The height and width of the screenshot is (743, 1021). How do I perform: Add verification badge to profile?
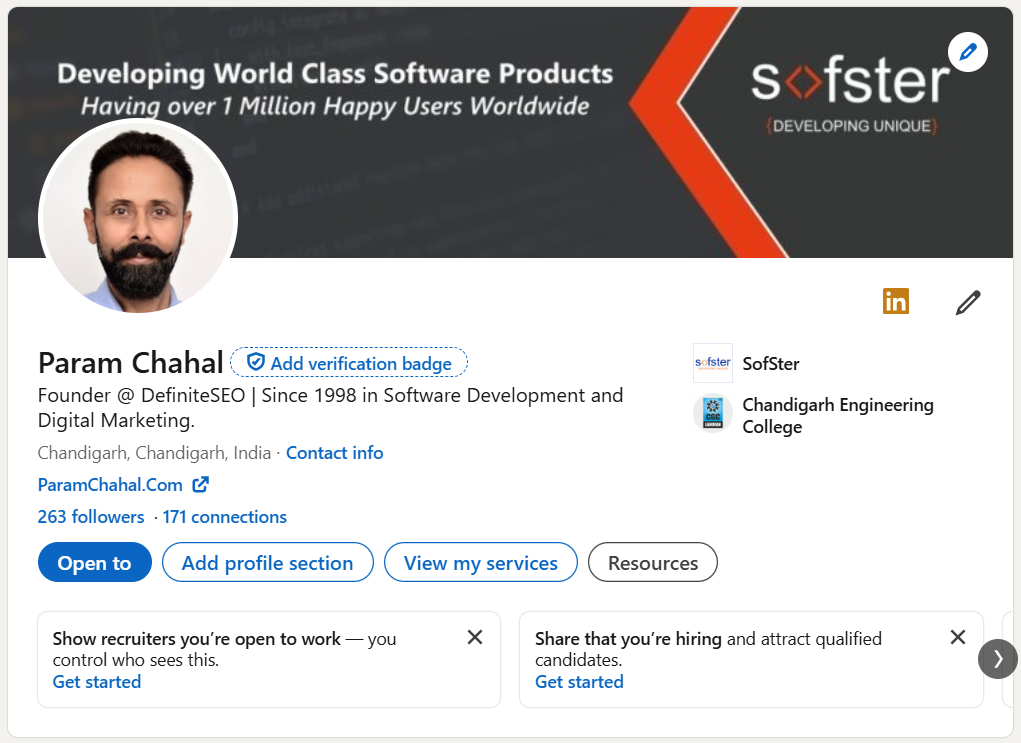[349, 362]
